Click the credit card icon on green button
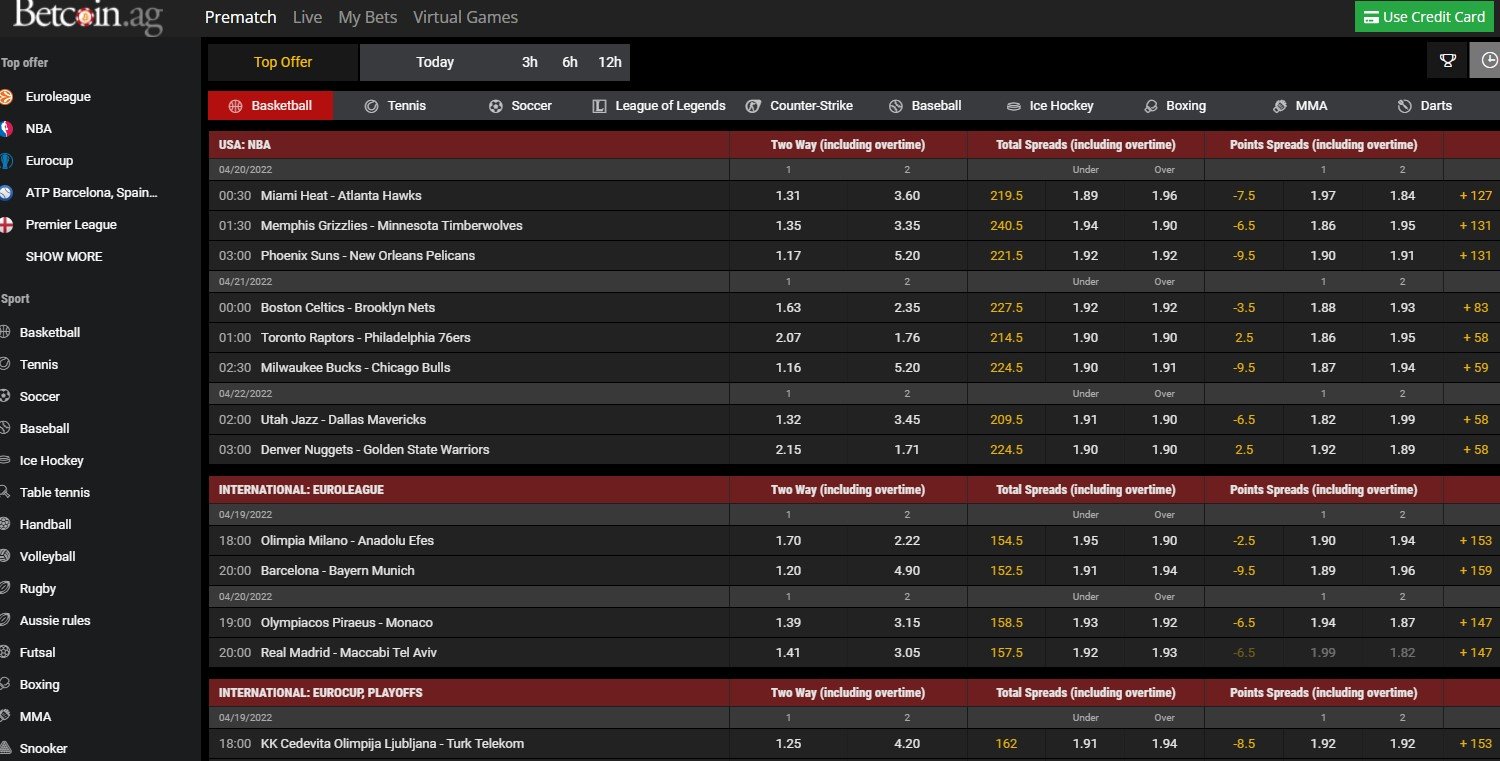The height and width of the screenshot is (761, 1500). tap(1370, 17)
